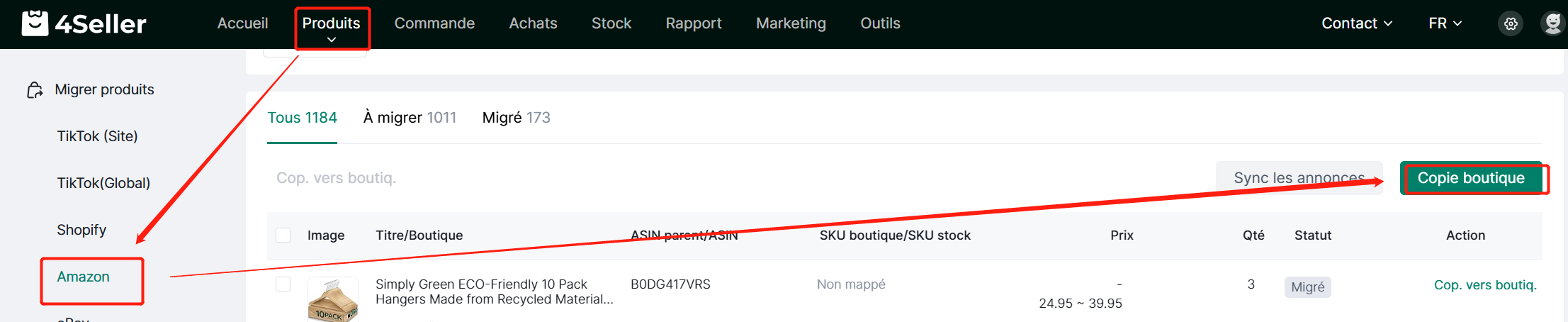Click the Migrer produits bag icon
The image size is (1568, 322).
pyautogui.click(x=35, y=90)
